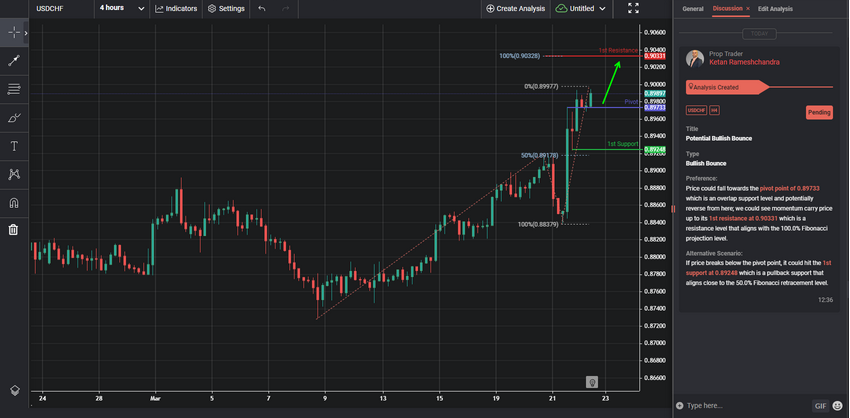Open the GIF picker
This screenshot has height=418, width=850.
(819, 406)
